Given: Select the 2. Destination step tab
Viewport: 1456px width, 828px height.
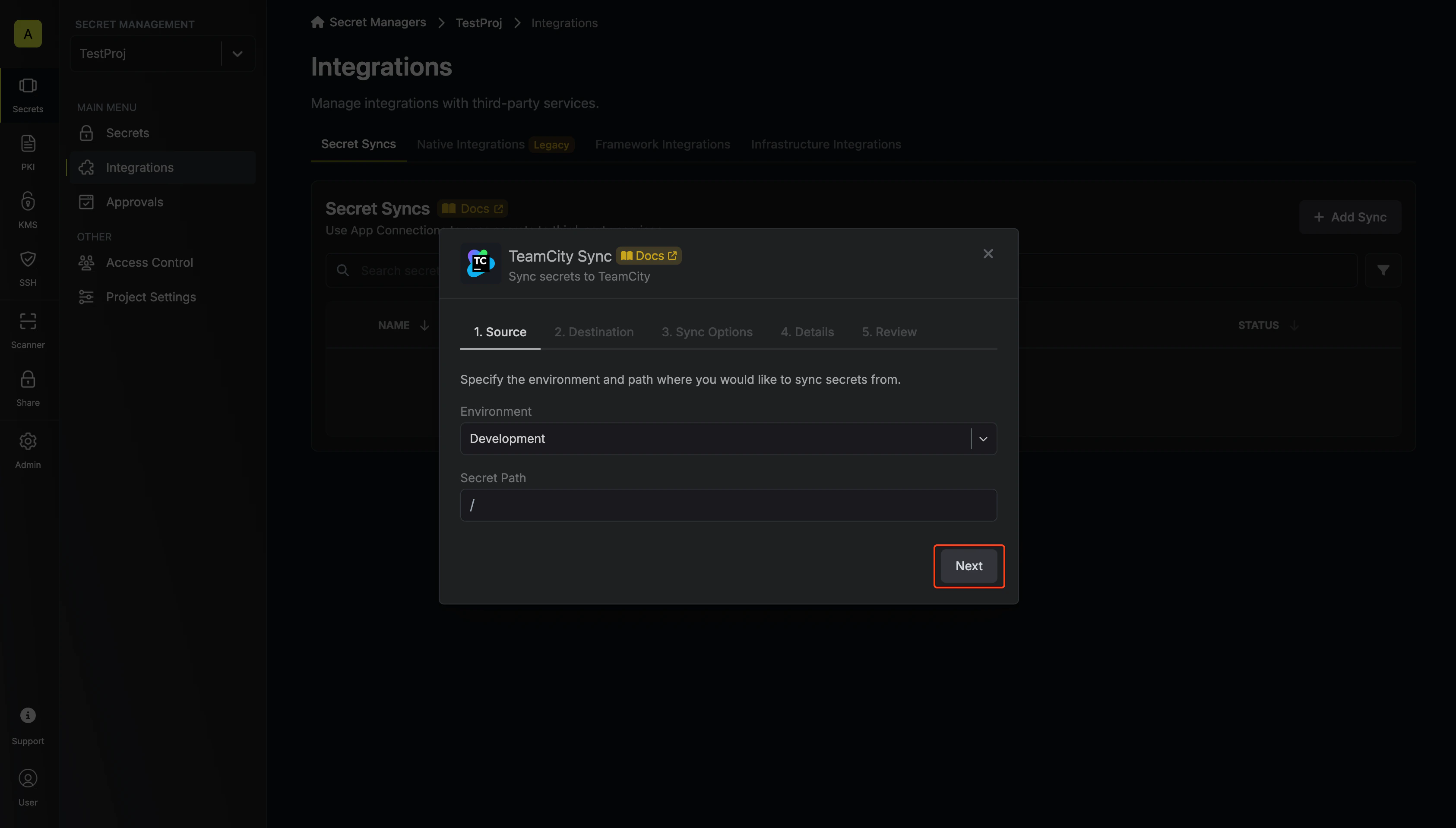Looking at the screenshot, I should [594, 332].
